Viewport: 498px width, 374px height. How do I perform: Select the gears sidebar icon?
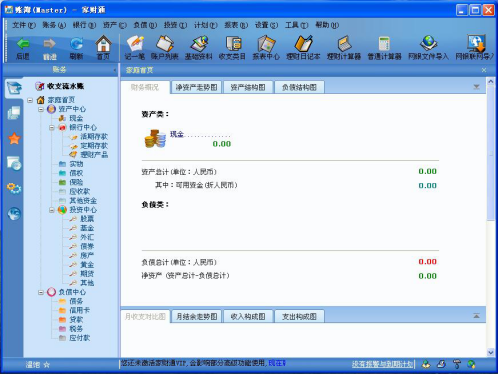point(14,188)
